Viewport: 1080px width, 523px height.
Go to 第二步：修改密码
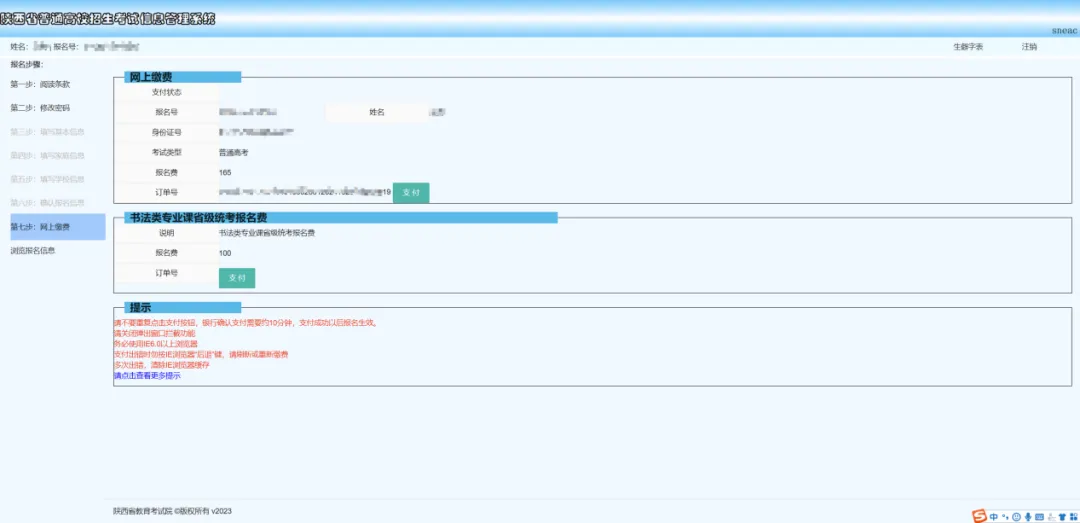click(40, 108)
